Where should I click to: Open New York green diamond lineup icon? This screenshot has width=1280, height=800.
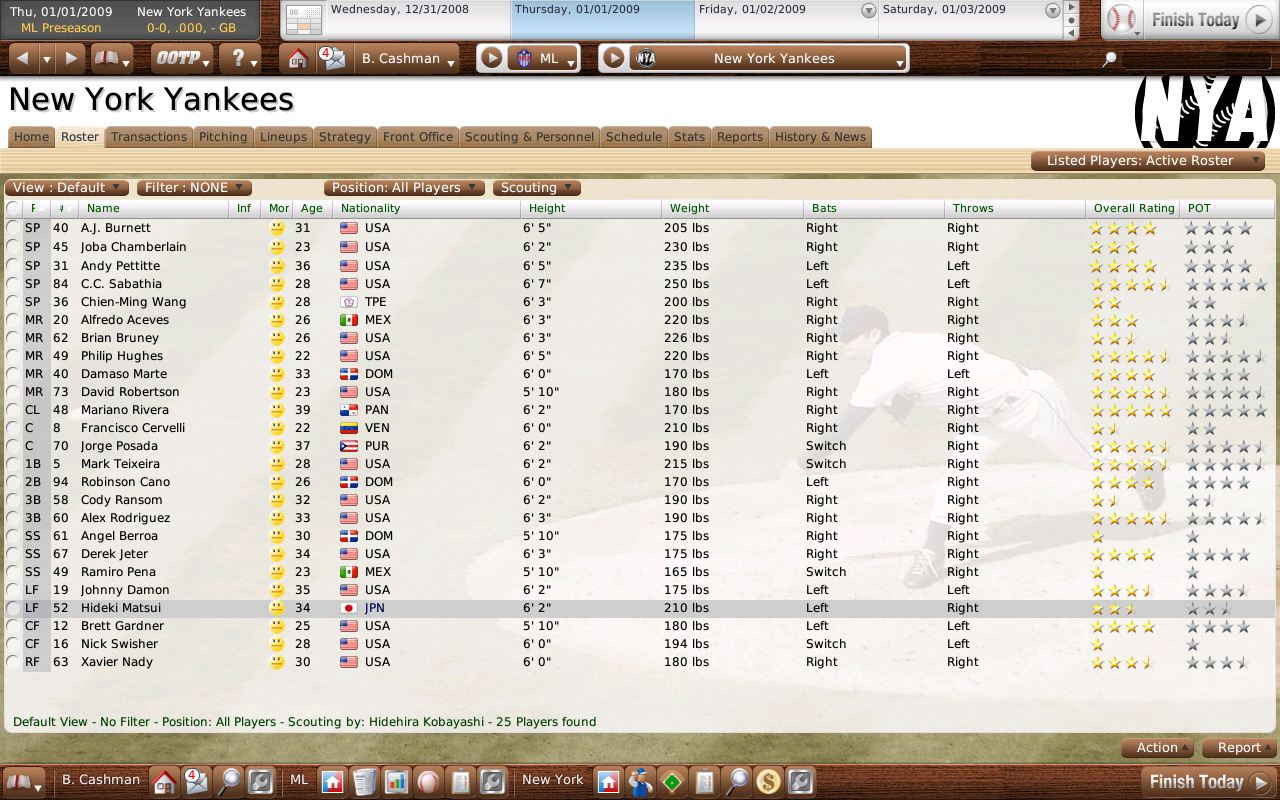673,781
